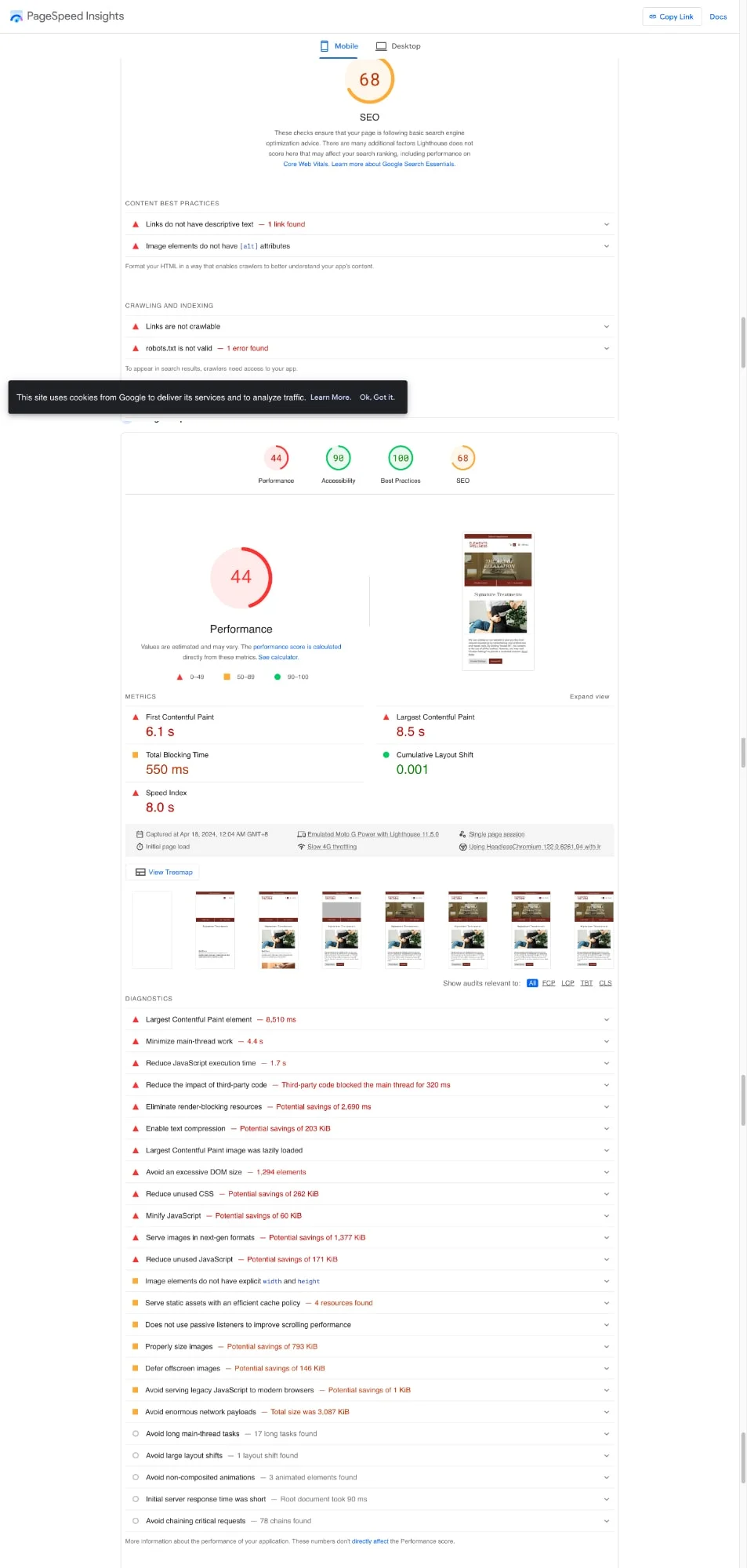Click the red triangle beside Reduce unused JavaScript
The height and width of the screenshot is (1568, 747).
pos(136,1259)
